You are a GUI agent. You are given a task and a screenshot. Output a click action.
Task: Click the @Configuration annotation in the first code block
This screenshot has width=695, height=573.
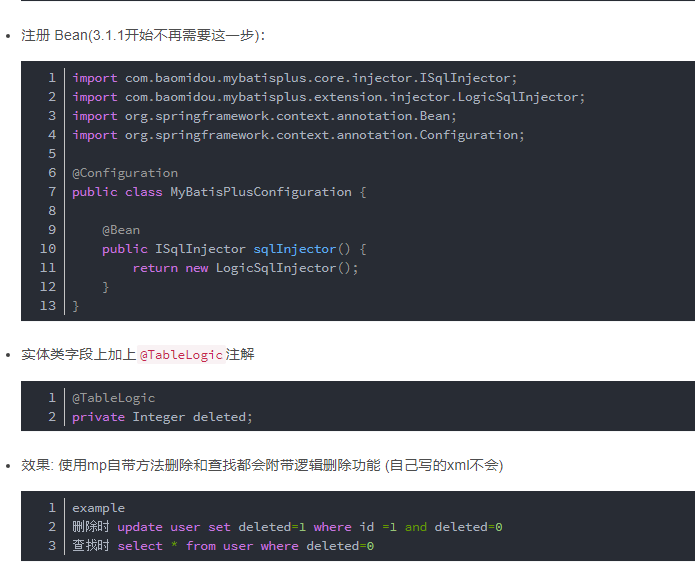click(x=125, y=173)
